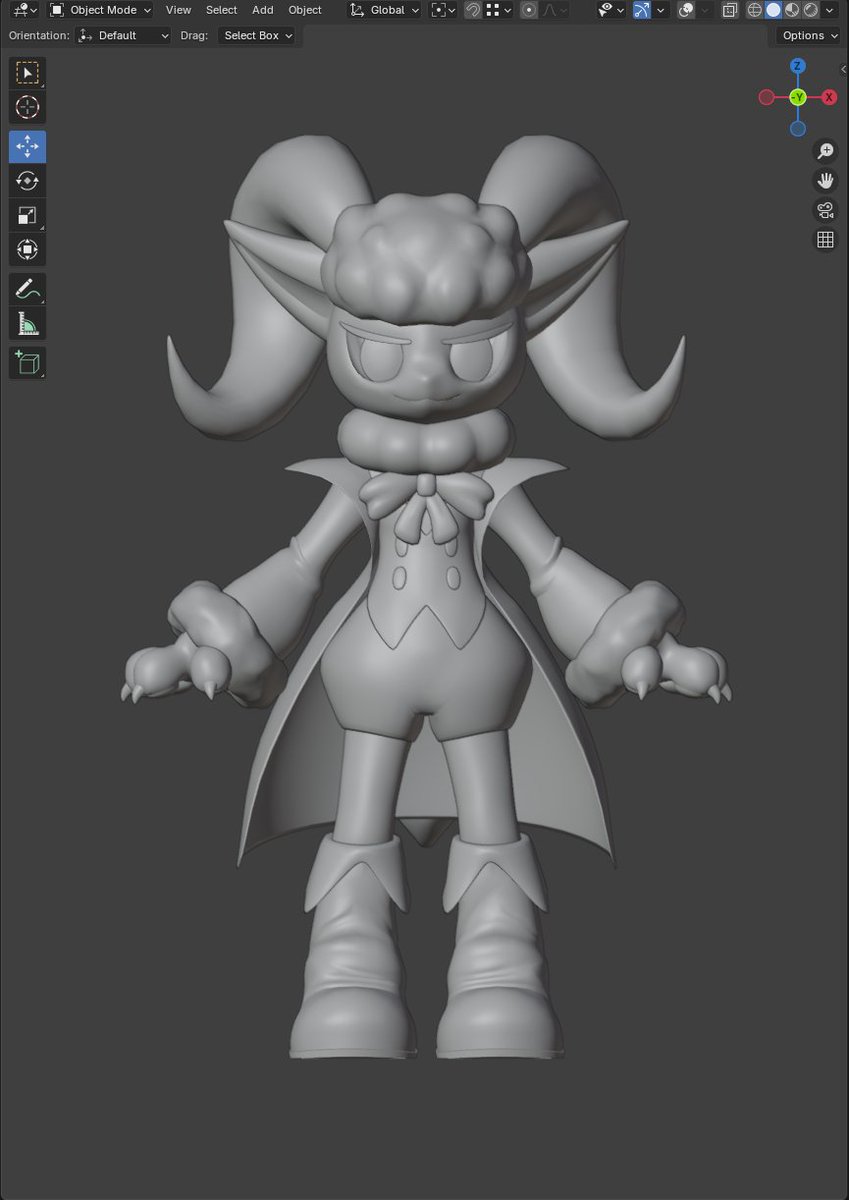Open the Object Mode dropdown

[100, 10]
